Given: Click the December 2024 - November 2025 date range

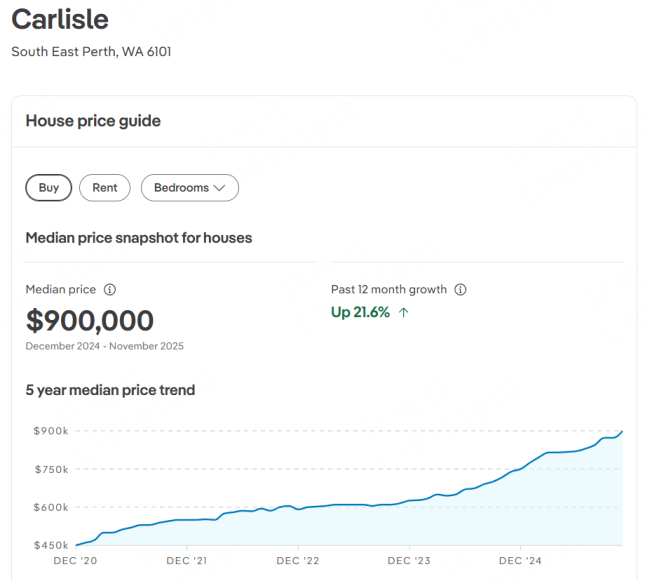Looking at the screenshot, I should coord(105,346).
